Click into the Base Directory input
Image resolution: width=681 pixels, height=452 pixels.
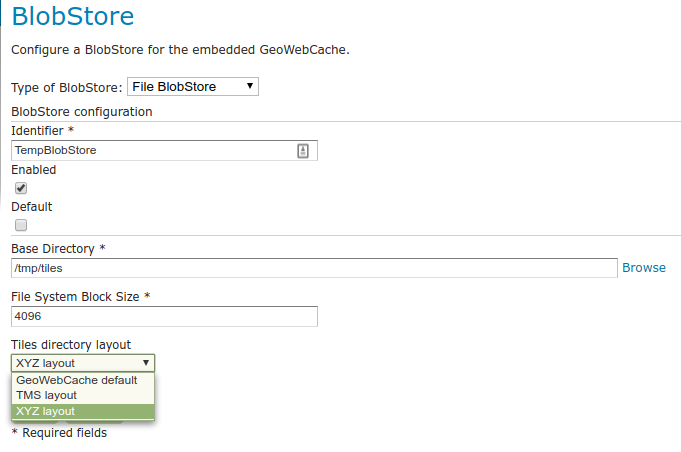314,268
